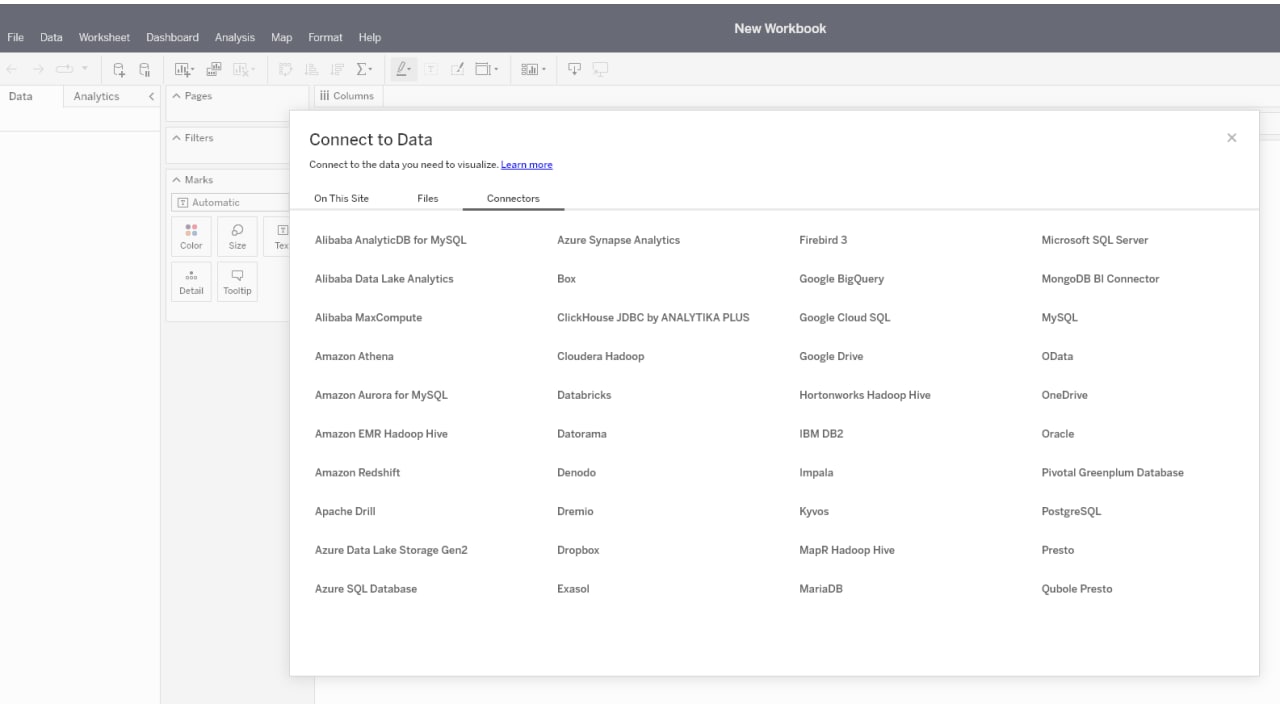1280x704 pixels.
Task: Click the Clear Sheet icon
Action: point(243,69)
